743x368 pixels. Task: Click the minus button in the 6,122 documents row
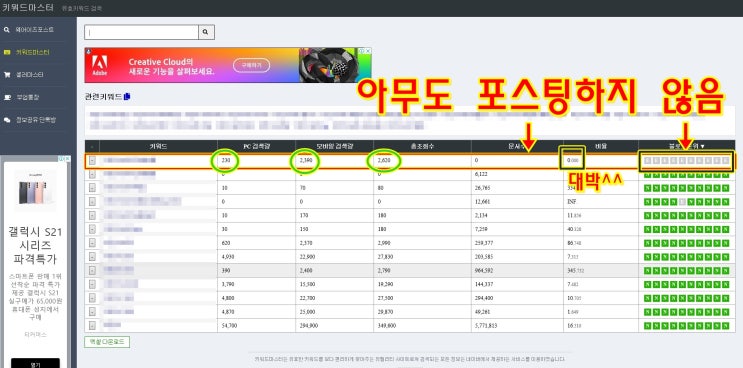click(x=92, y=174)
